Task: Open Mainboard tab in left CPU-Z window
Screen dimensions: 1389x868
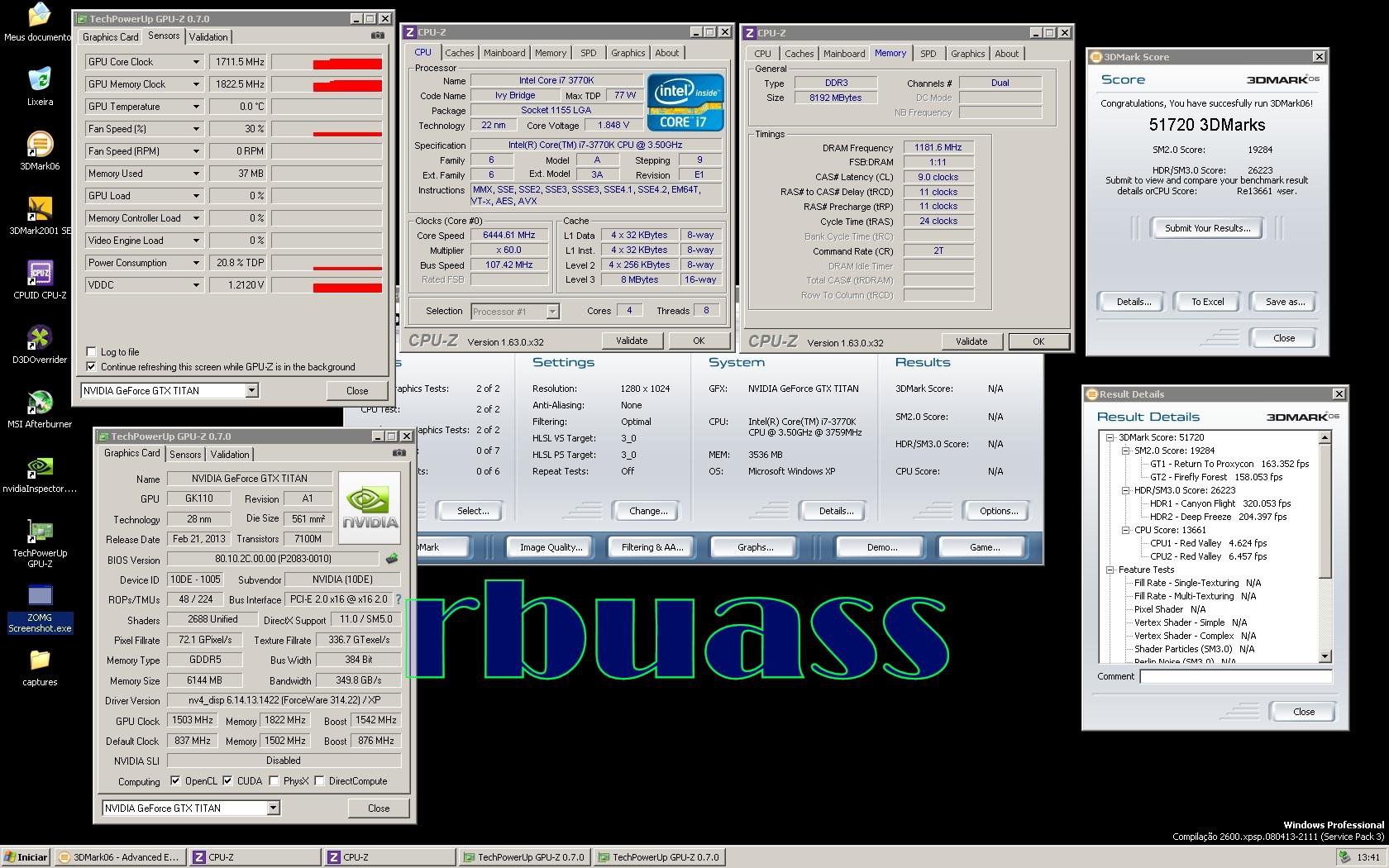Action: 504,53
